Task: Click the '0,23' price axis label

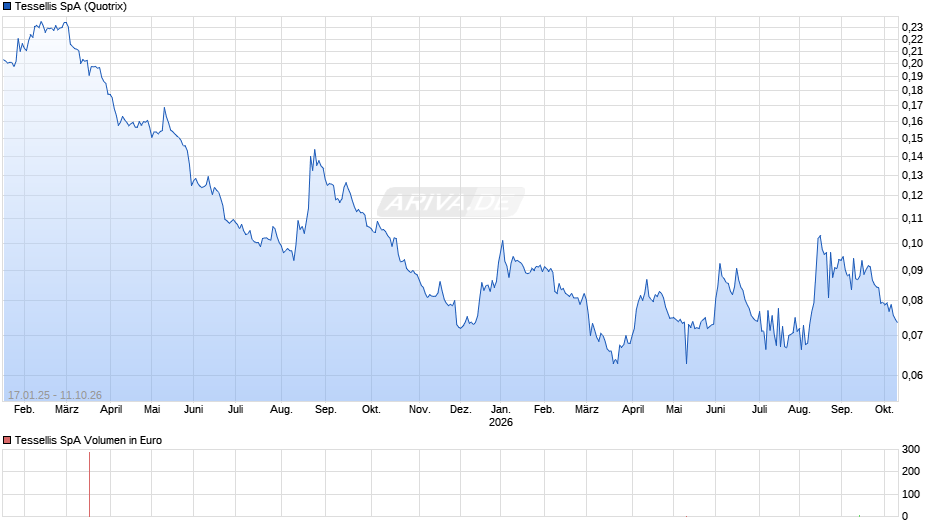Action: pos(912,27)
